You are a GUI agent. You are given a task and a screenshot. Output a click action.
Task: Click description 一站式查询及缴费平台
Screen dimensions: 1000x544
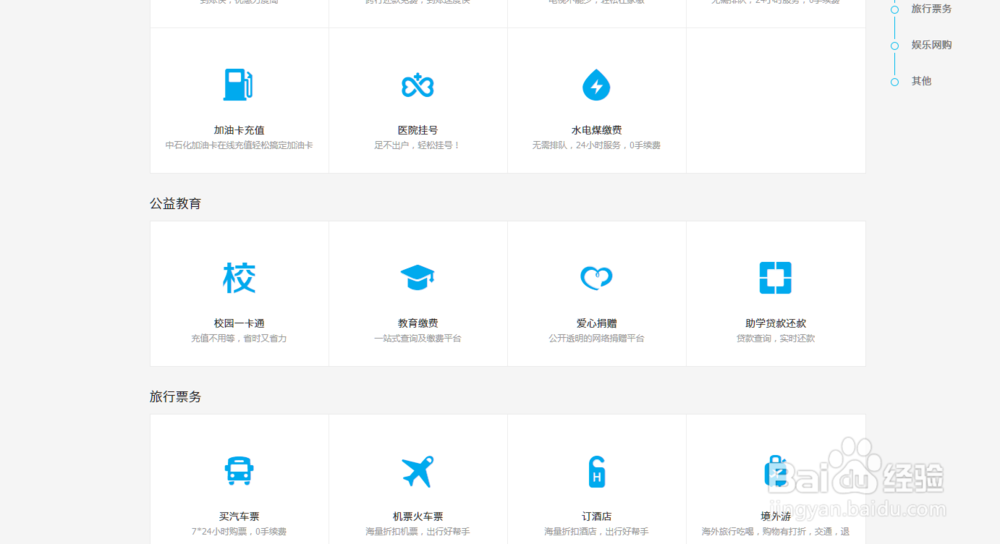pos(418,339)
